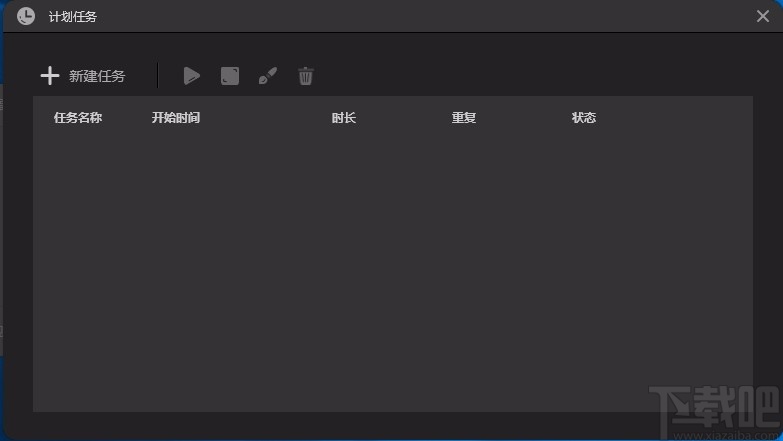783x441 pixels.
Task: Click the toolbar divider beside 新建任务
Action: pos(158,75)
